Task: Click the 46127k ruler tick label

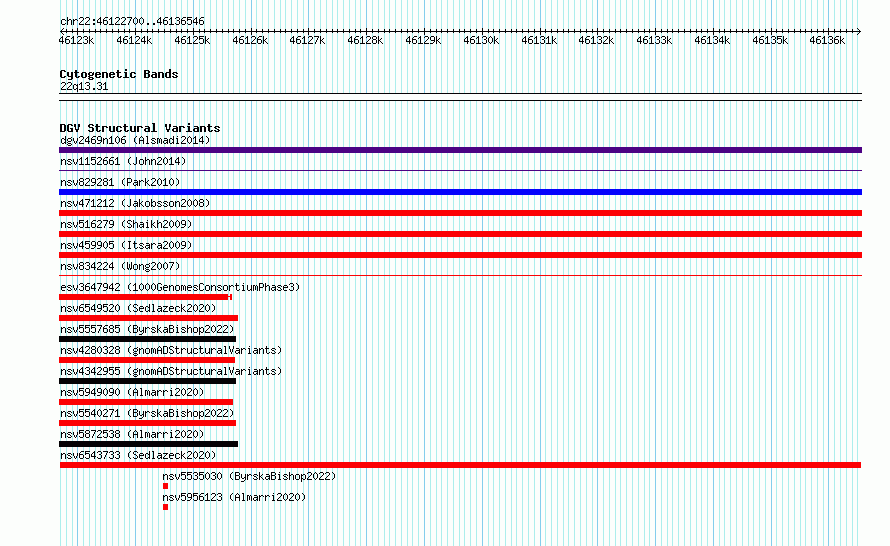Action: click(x=307, y=40)
